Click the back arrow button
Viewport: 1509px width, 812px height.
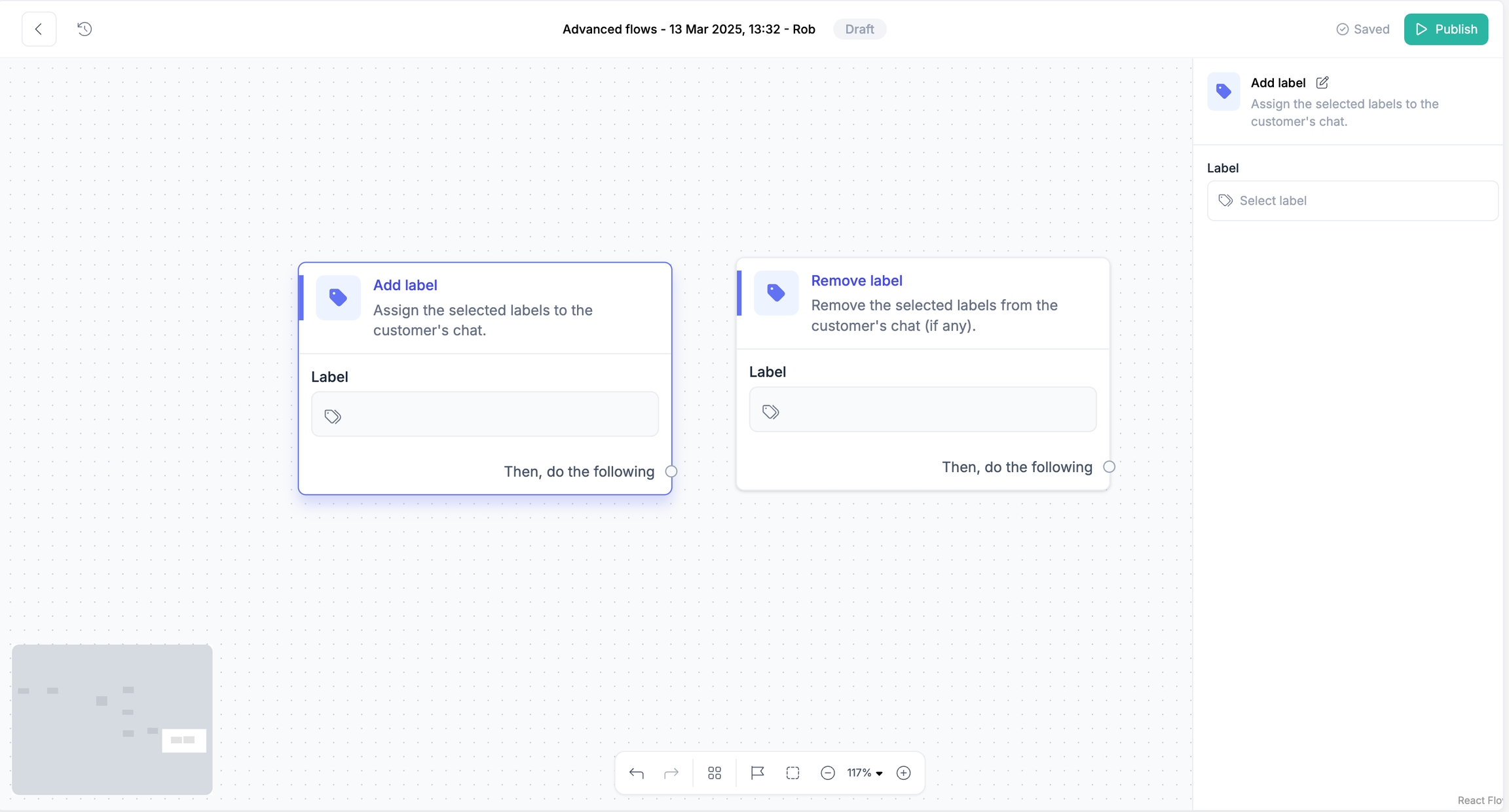pyautogui.click(x=39, y=29)
